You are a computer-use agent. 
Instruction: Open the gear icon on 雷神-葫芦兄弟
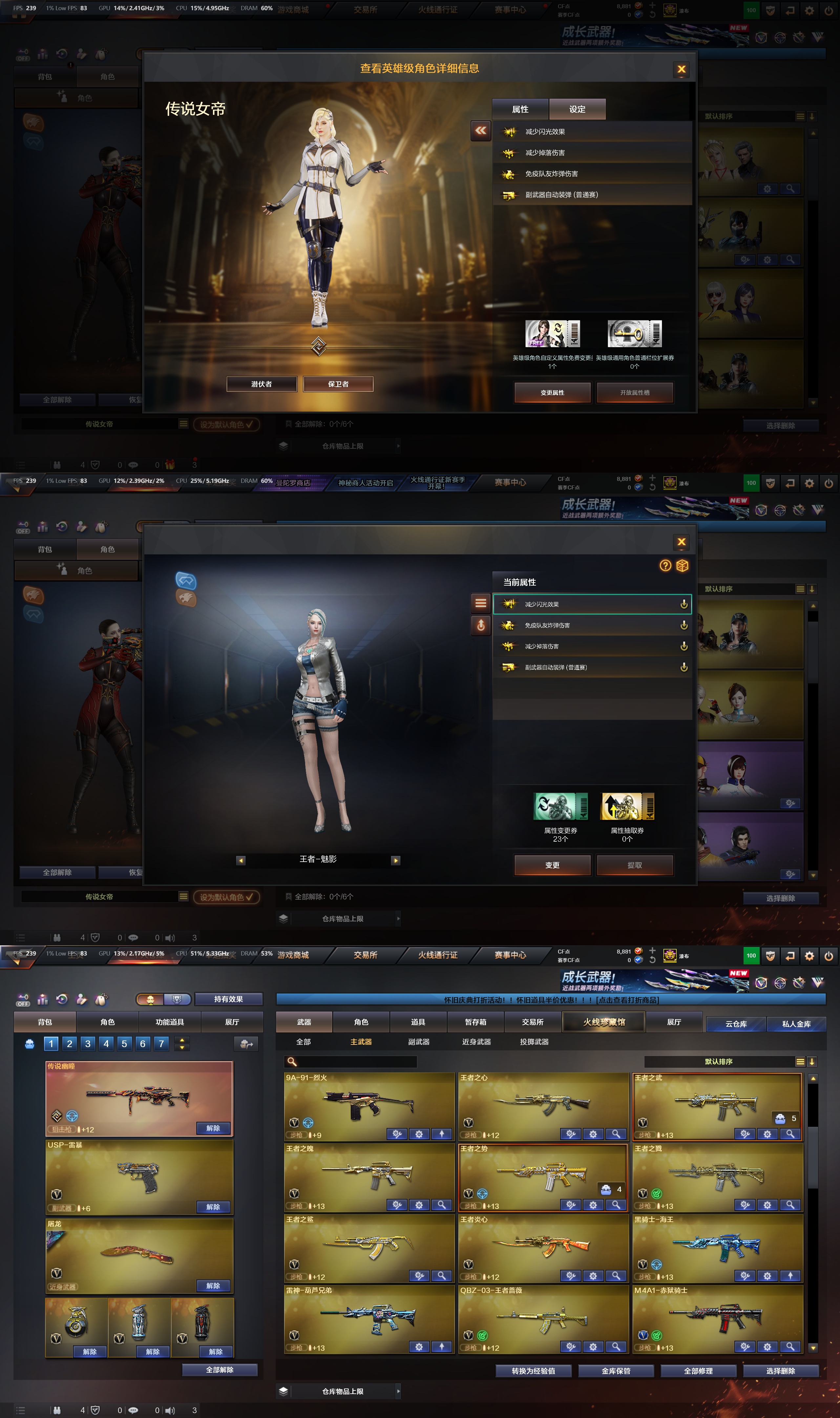click(x=419, y=1346)
